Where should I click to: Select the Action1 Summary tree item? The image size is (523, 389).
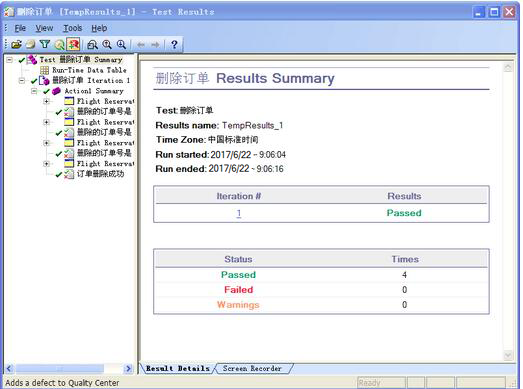pos(94,91)
